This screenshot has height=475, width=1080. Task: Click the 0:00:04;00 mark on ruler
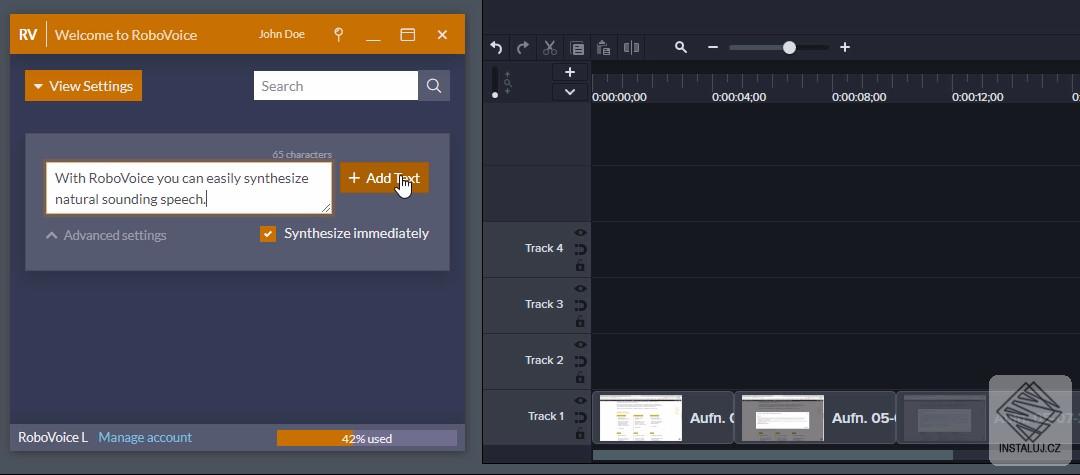click(738, 97)
